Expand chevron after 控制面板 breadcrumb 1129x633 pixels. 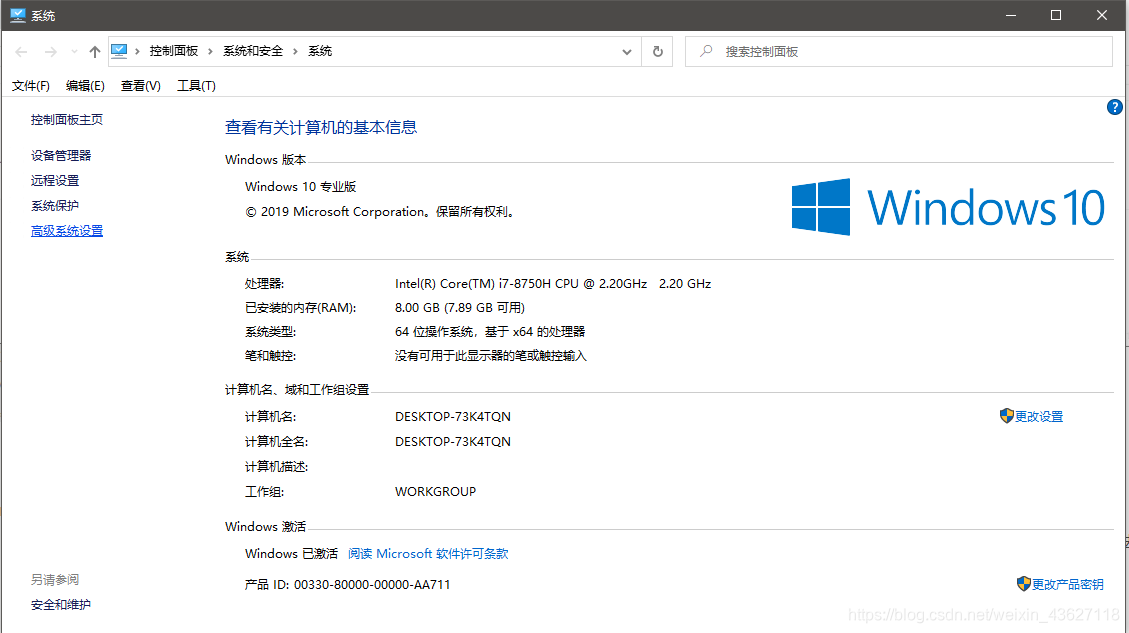click(210, 52)
